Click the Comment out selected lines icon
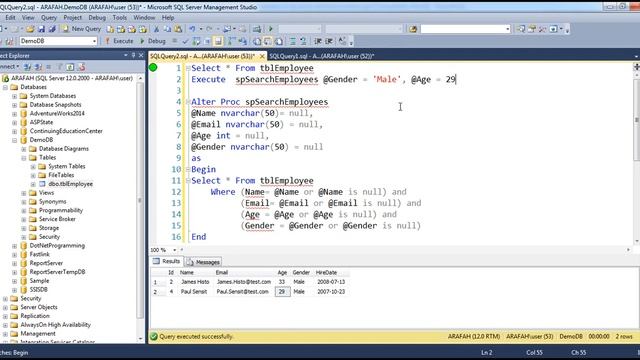The image size is (640, 360). 293,41
